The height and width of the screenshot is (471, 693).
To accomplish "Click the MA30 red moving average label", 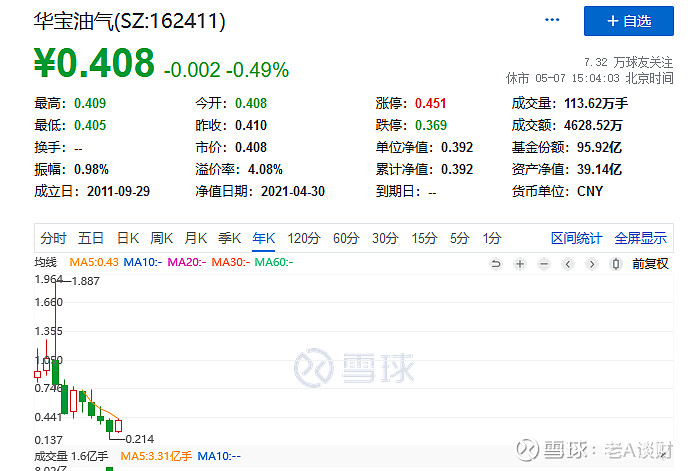I will click(230, 262).
